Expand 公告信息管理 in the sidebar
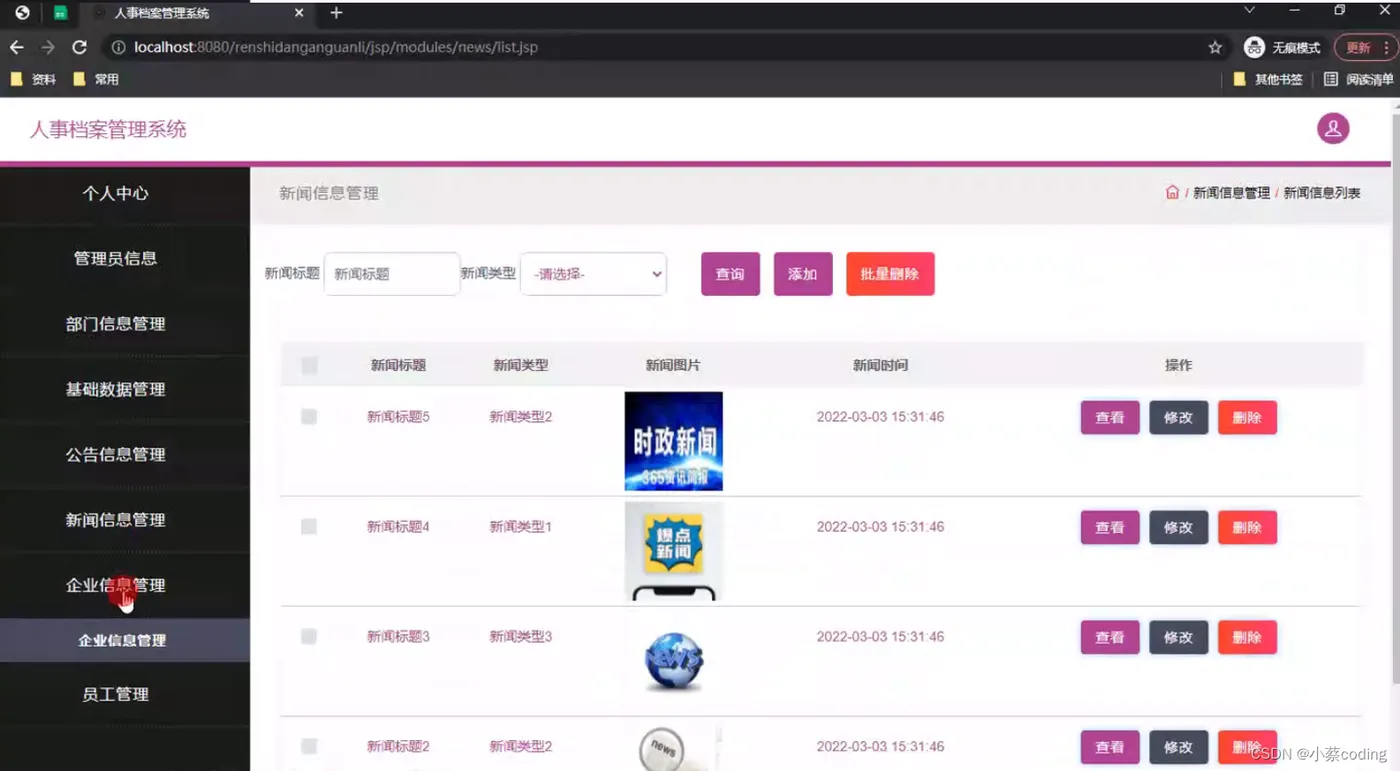1400x771 pixels. point(116,454)
